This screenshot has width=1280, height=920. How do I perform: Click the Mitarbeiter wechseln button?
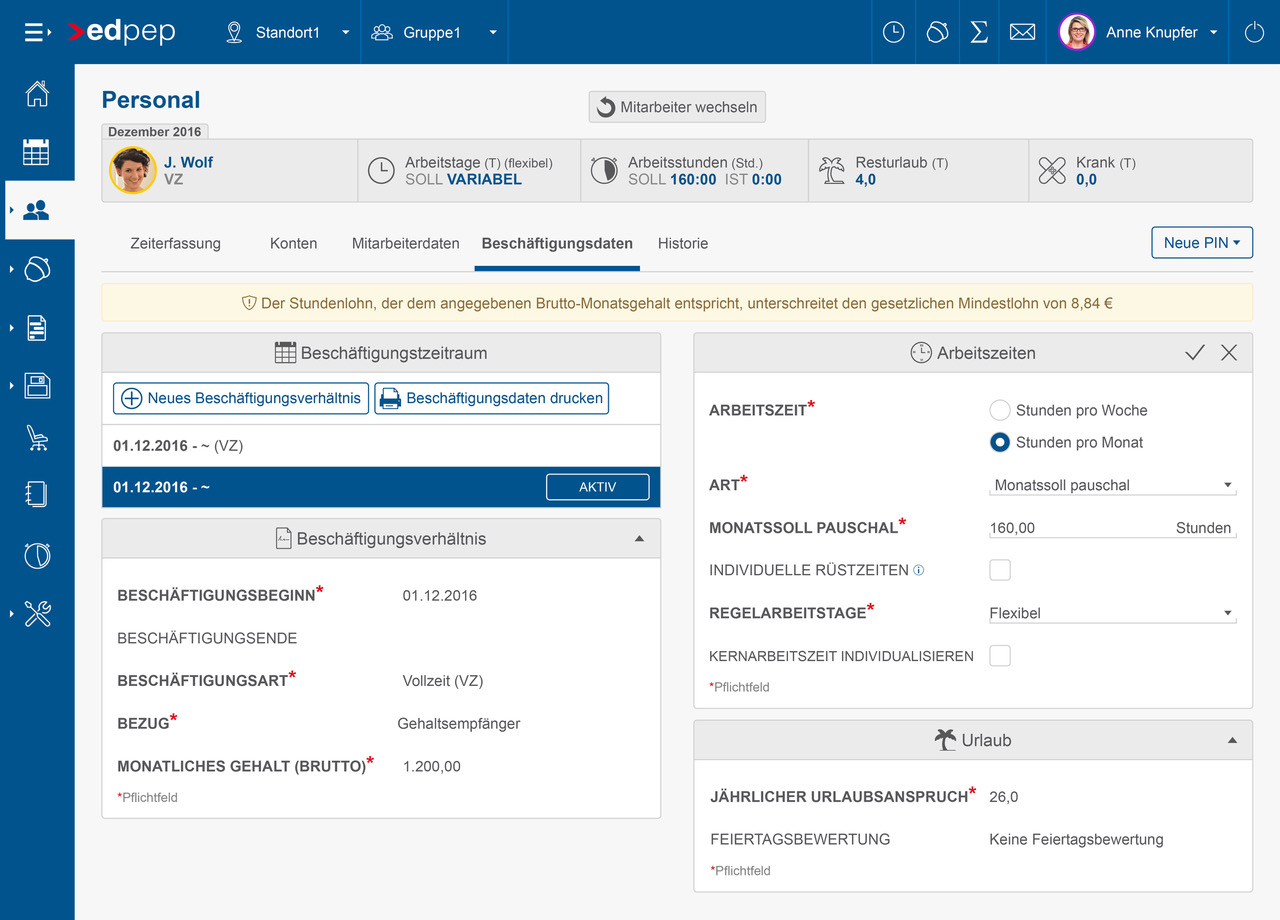click(x=677, y=107)
